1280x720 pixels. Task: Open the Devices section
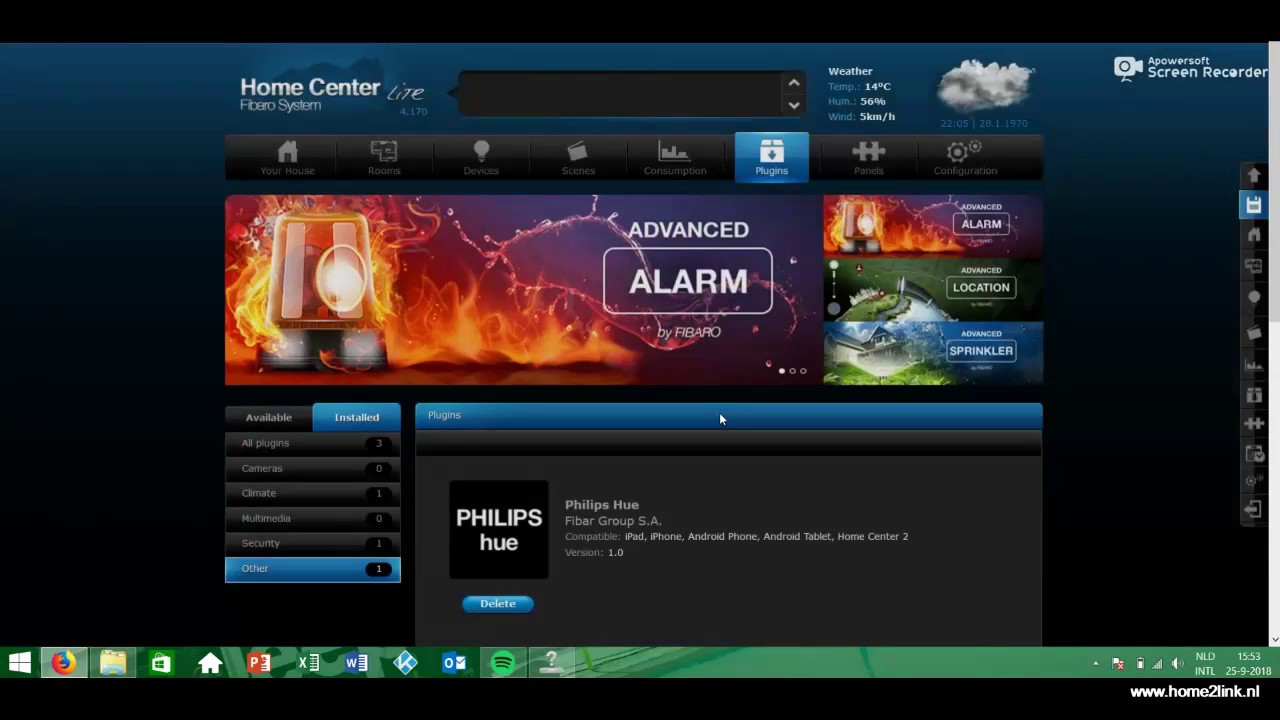coord(481,158)
